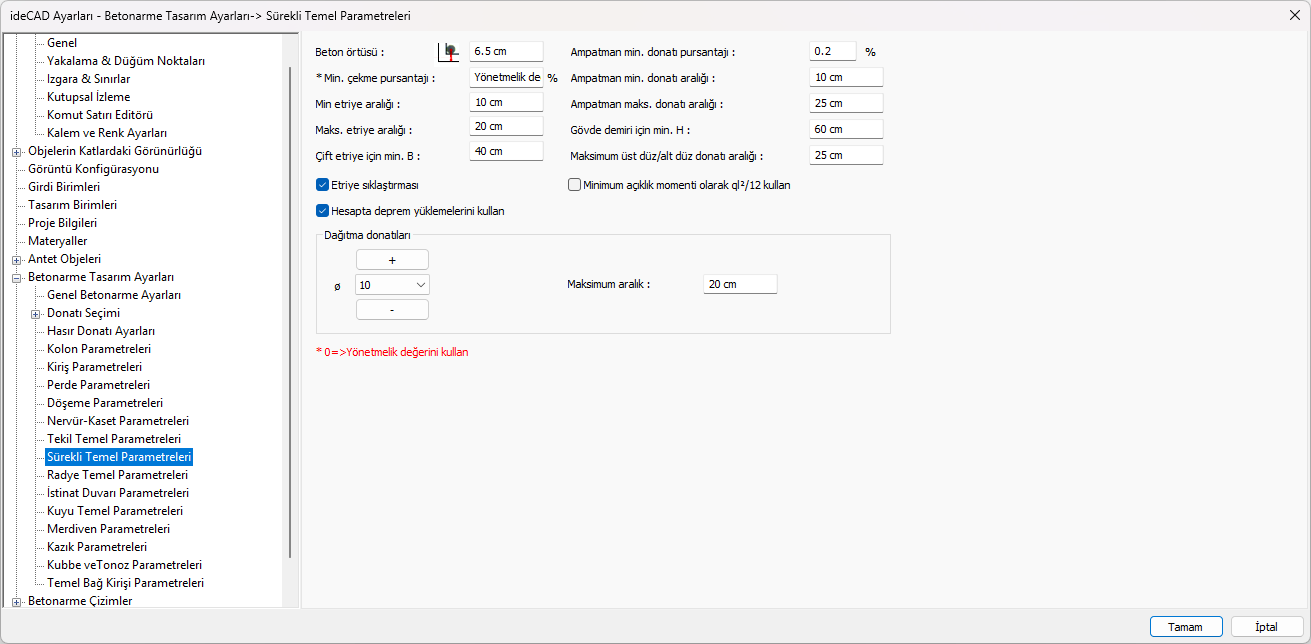
Task: Click the Beton örtüsü 6.5 cm field
Action: tap(506, 51)
